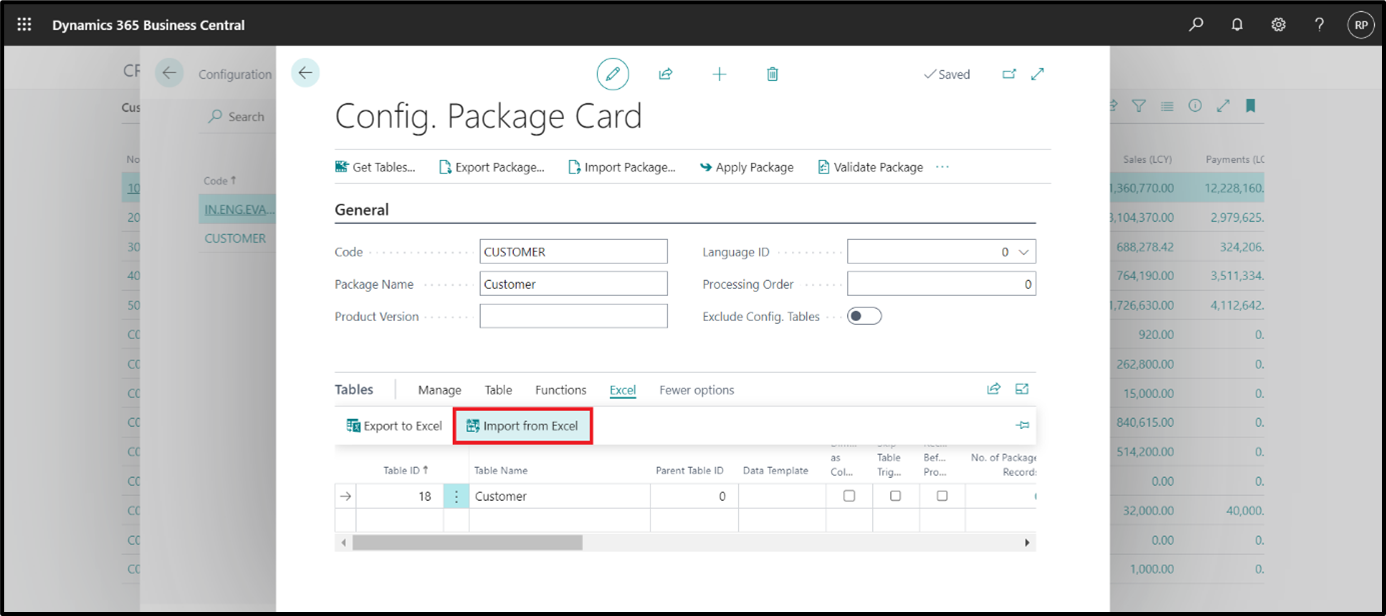This screenshot has width=1386, height=616.
Task: Sort by the Table ID column header
Action: tap(406, 470)
